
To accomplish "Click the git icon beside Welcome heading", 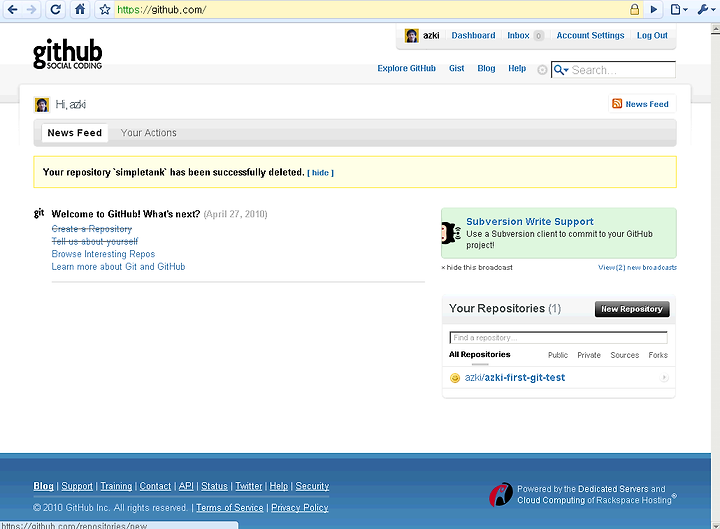I will (x=39, y=213).
